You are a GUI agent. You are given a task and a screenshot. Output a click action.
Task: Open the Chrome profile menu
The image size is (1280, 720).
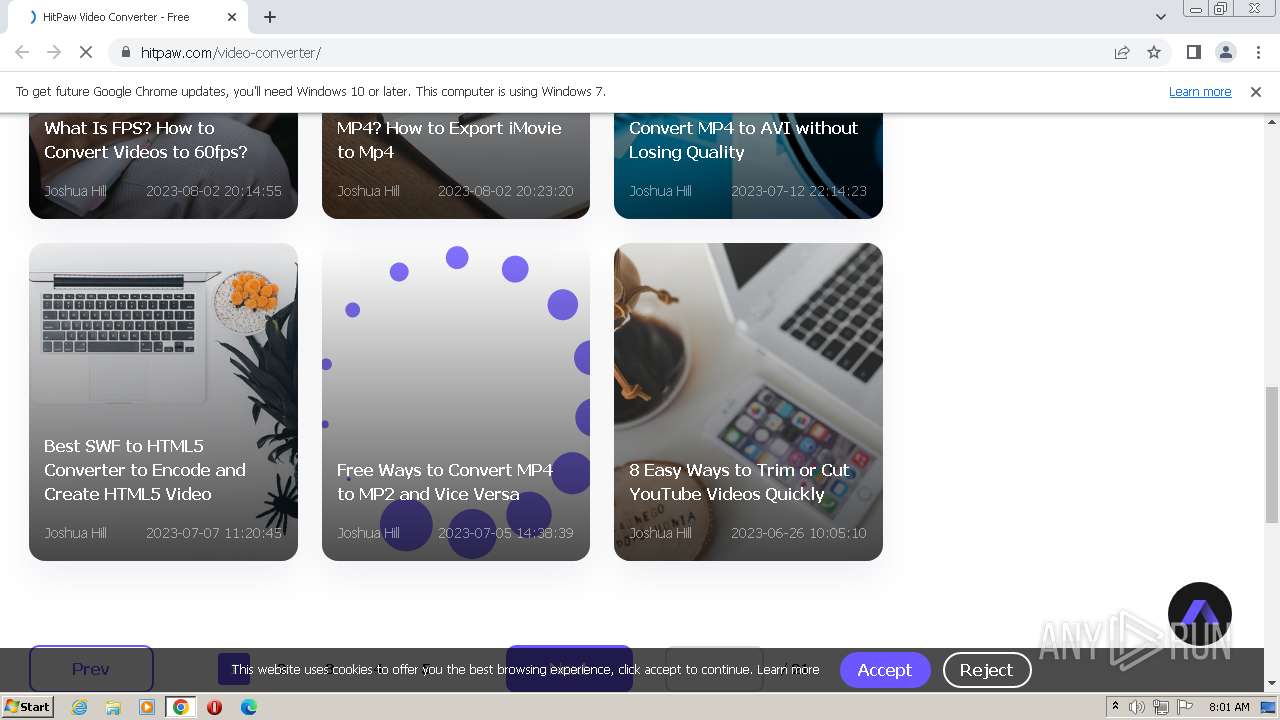tap(1225, 52)
